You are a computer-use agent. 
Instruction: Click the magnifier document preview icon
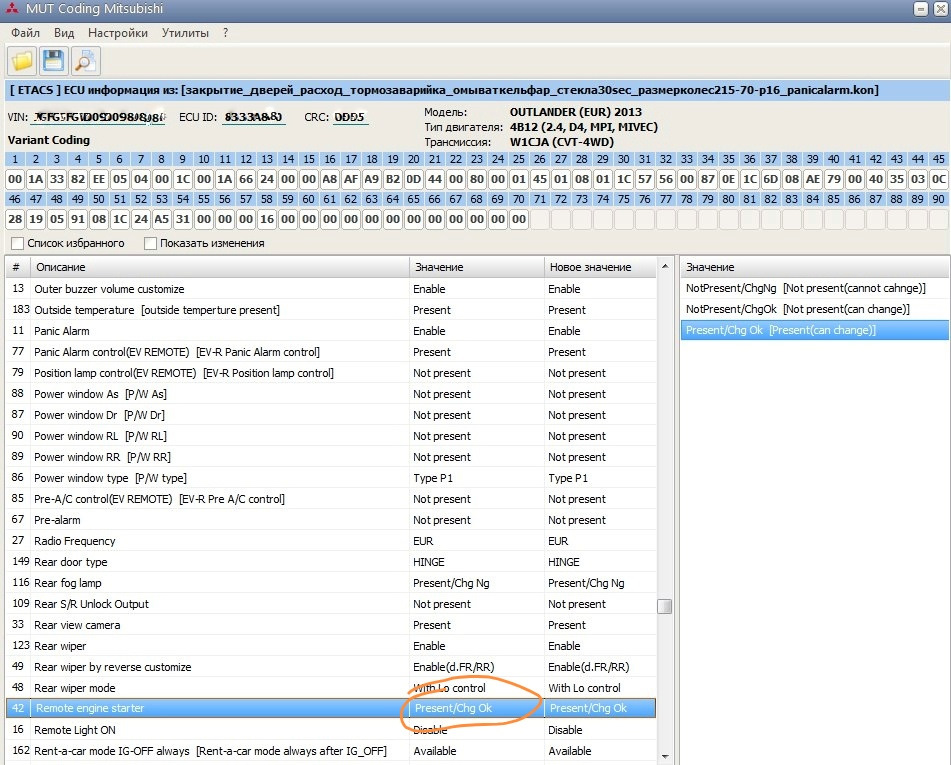point(86,61)
